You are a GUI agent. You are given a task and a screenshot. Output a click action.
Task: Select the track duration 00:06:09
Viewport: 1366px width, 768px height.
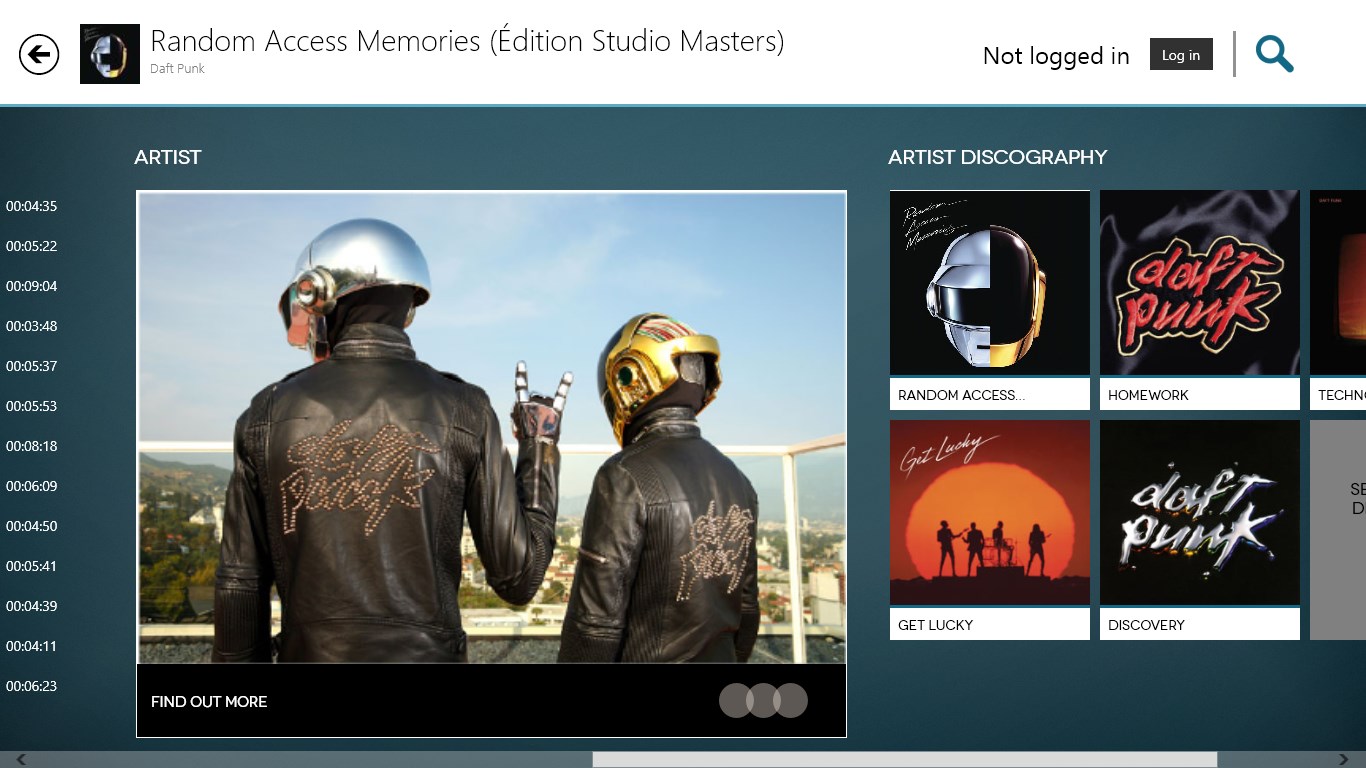click(x=31, y=486)
